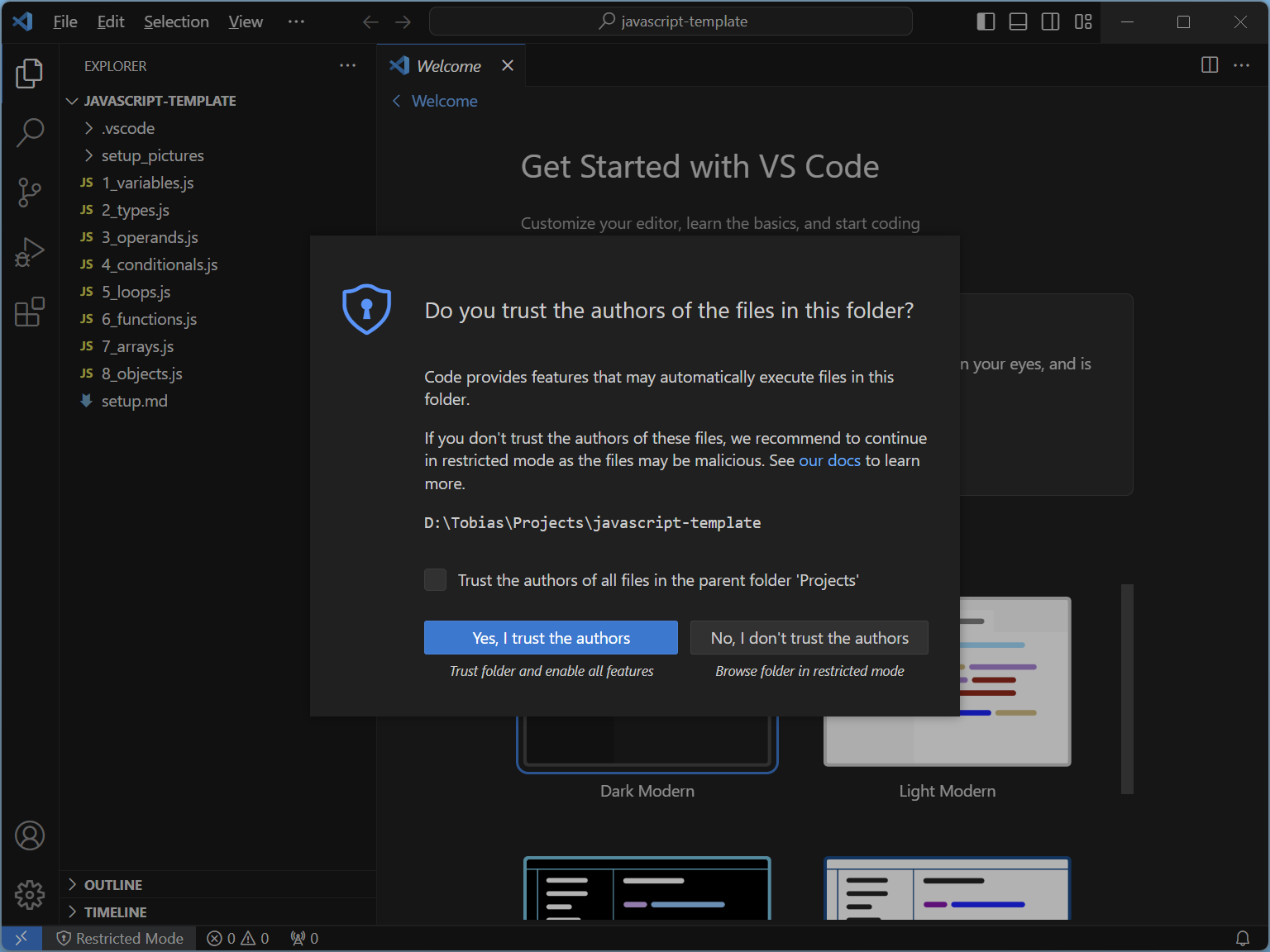
Task: Open the Run and Debug view
Action: point(30,252)
